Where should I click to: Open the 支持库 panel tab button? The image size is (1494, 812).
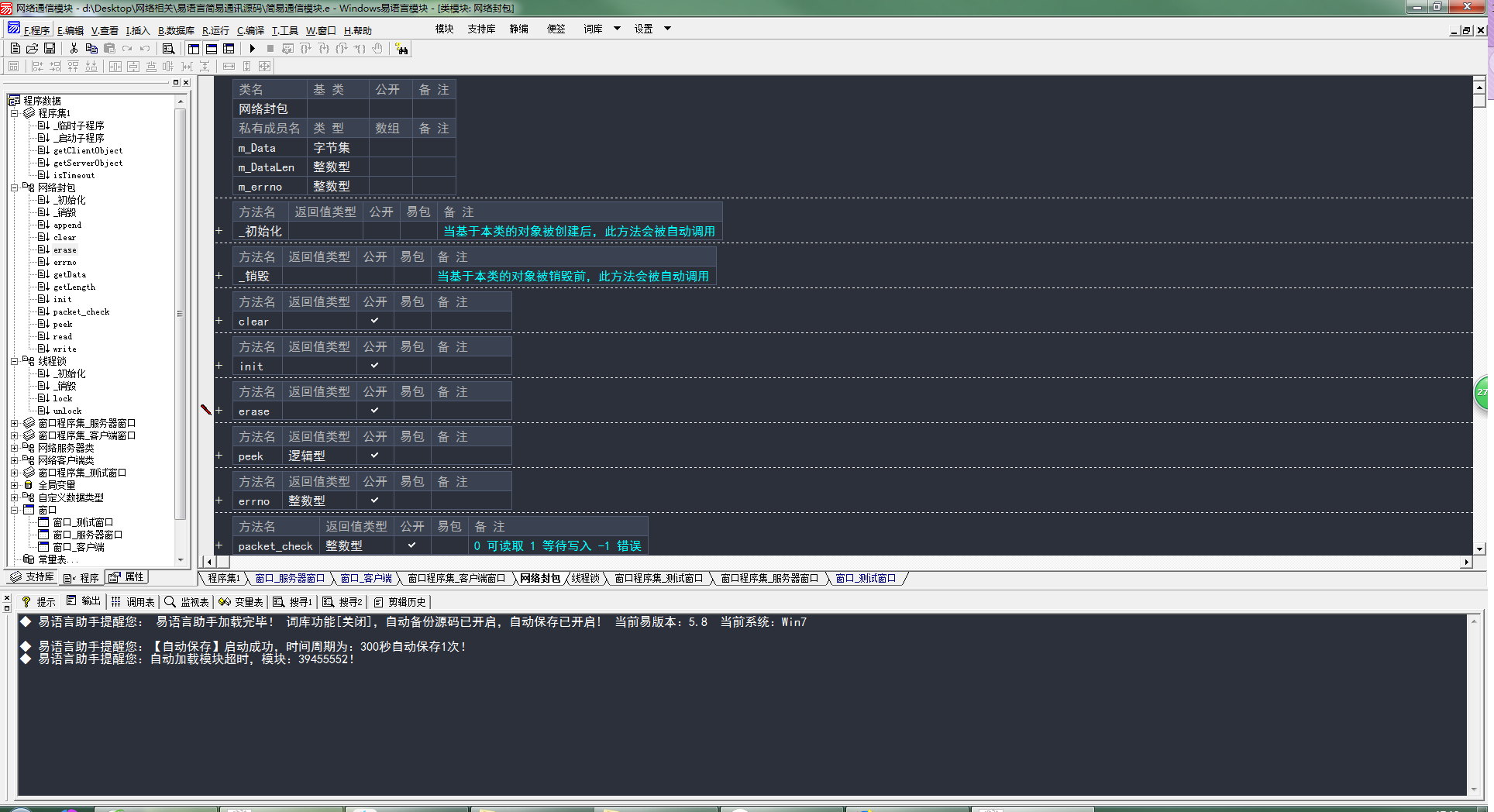(33, 577)
